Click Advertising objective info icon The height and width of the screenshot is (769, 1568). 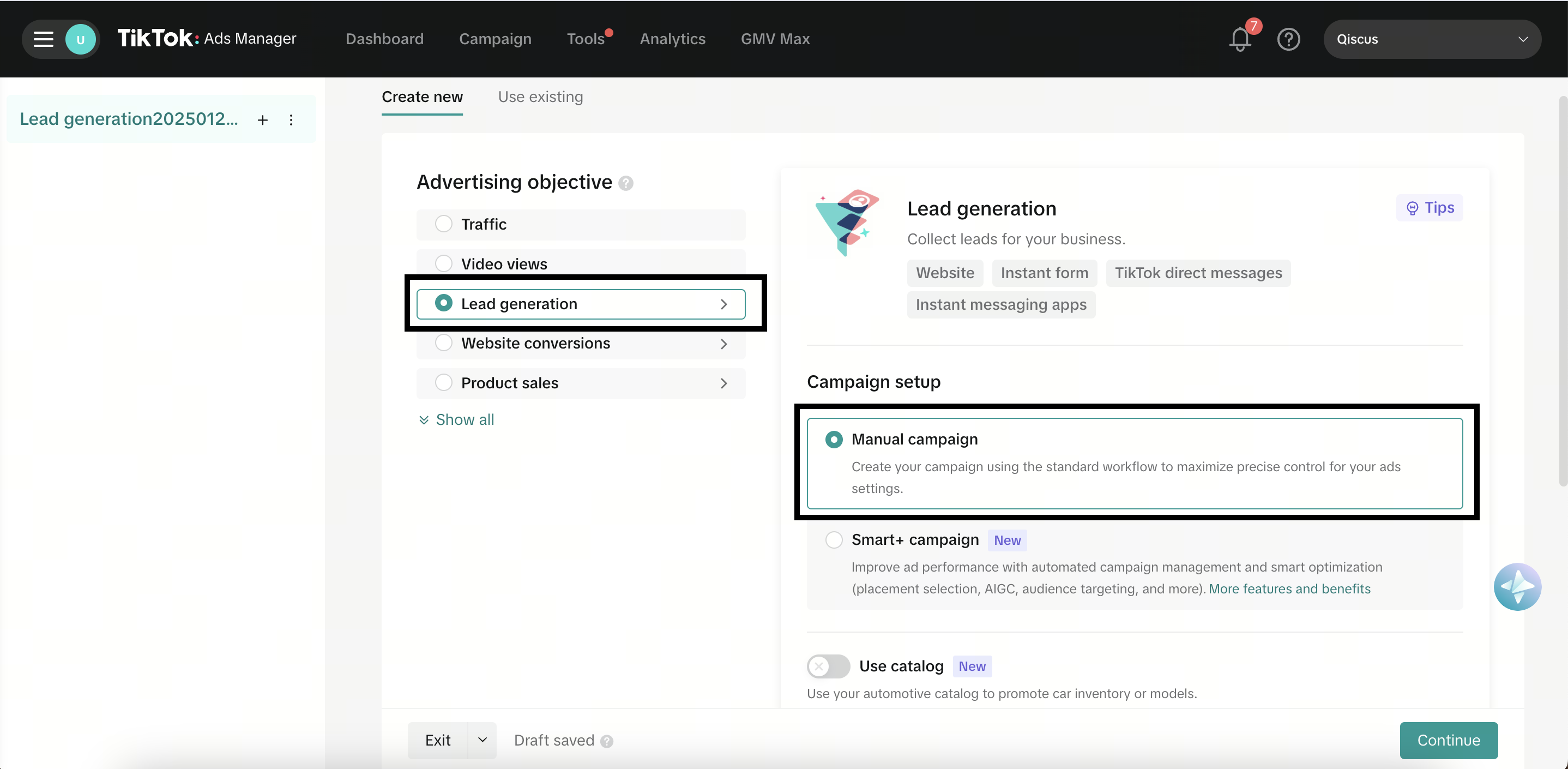coord(625,183)
